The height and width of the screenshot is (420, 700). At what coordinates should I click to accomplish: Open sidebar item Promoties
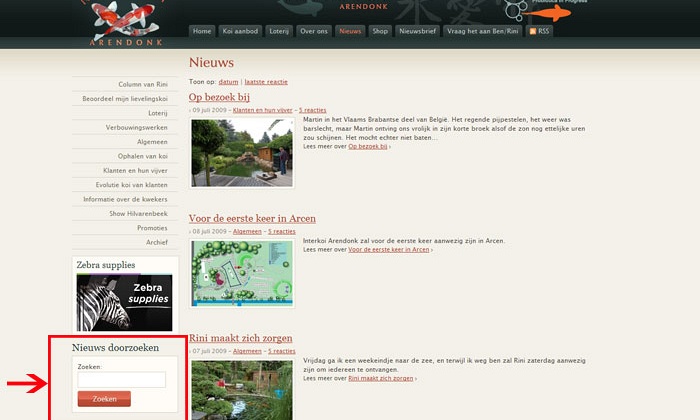(x=152, y=228)
